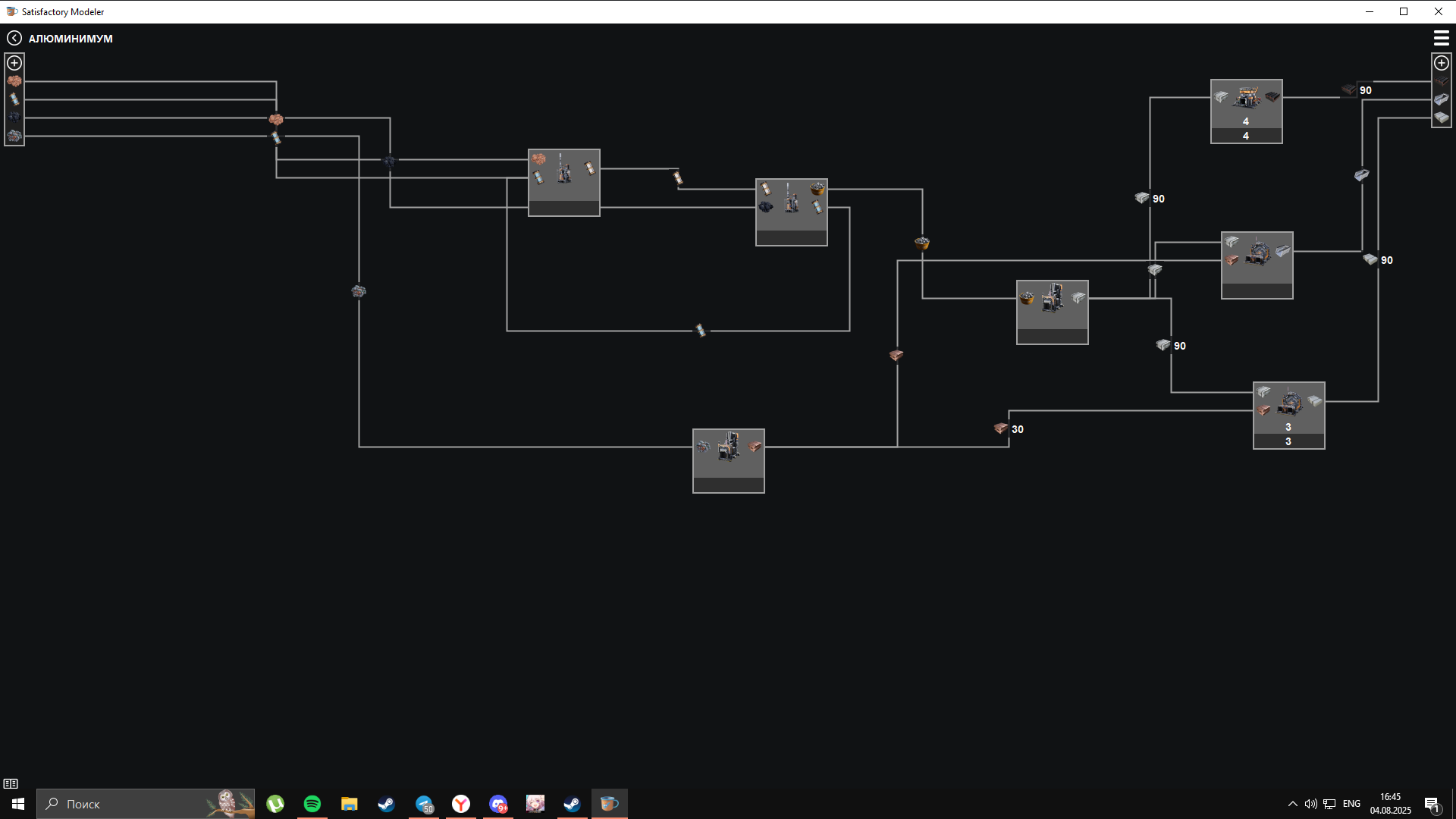
Task: Open Yandex Browser from the taskbar
Action: (x=460, y=804)
